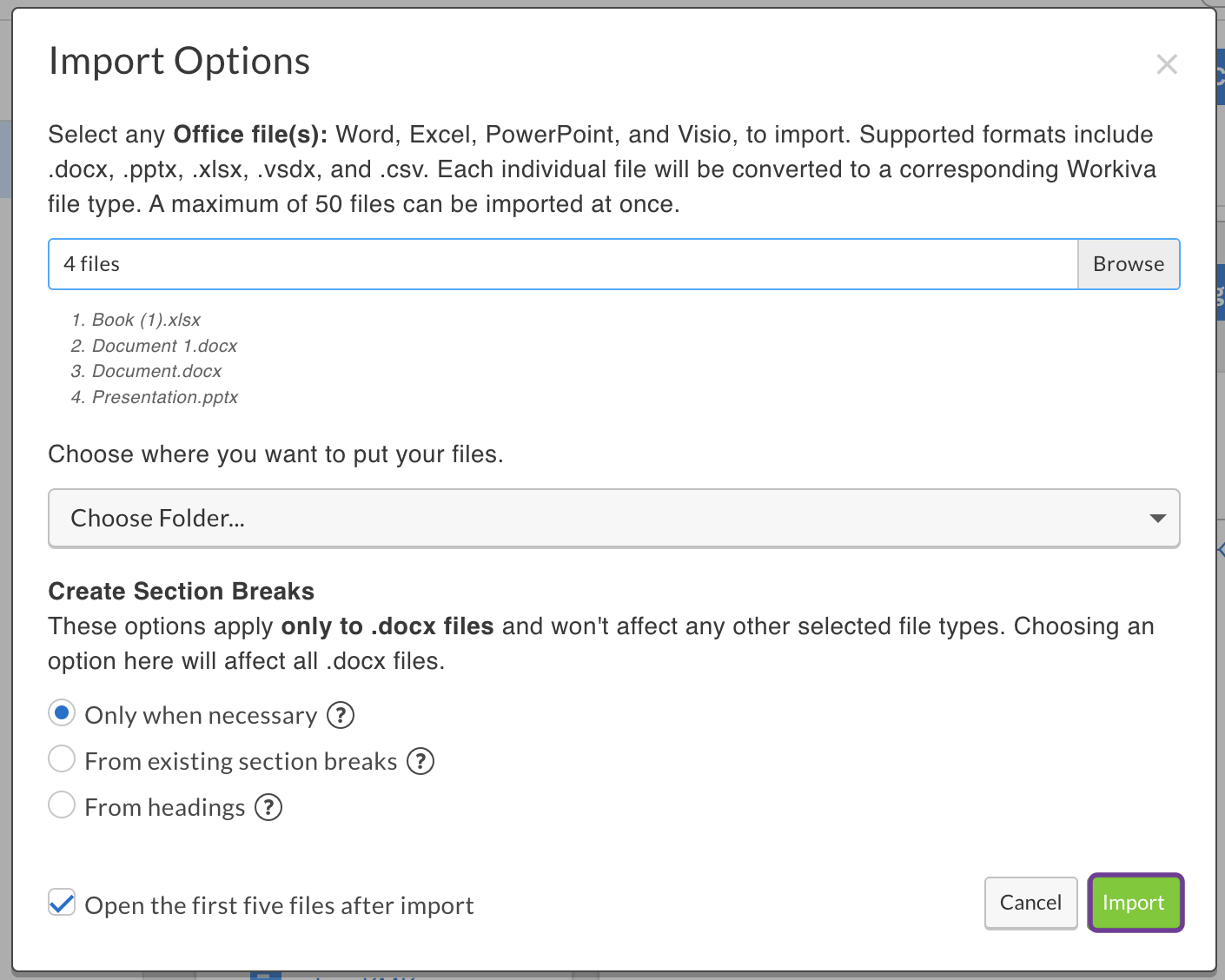1225x980 pixels.
Task: Open help icon beside From existing section breaks
Action: coord(420,761)
